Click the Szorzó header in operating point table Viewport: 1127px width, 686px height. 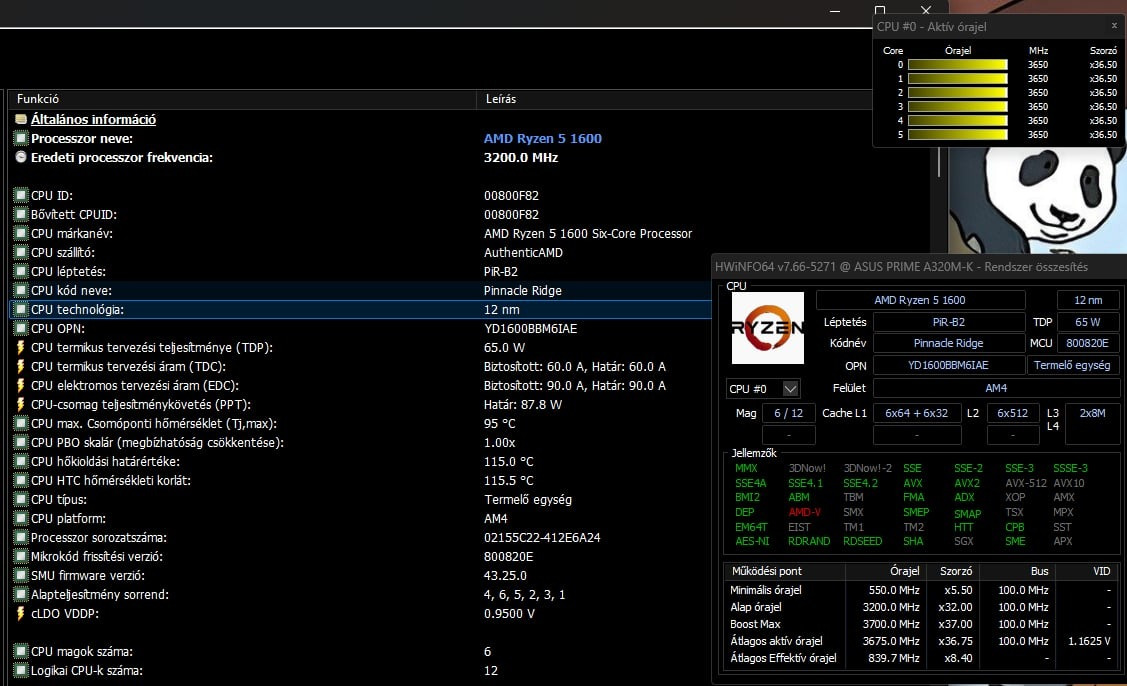click(952, 571)
